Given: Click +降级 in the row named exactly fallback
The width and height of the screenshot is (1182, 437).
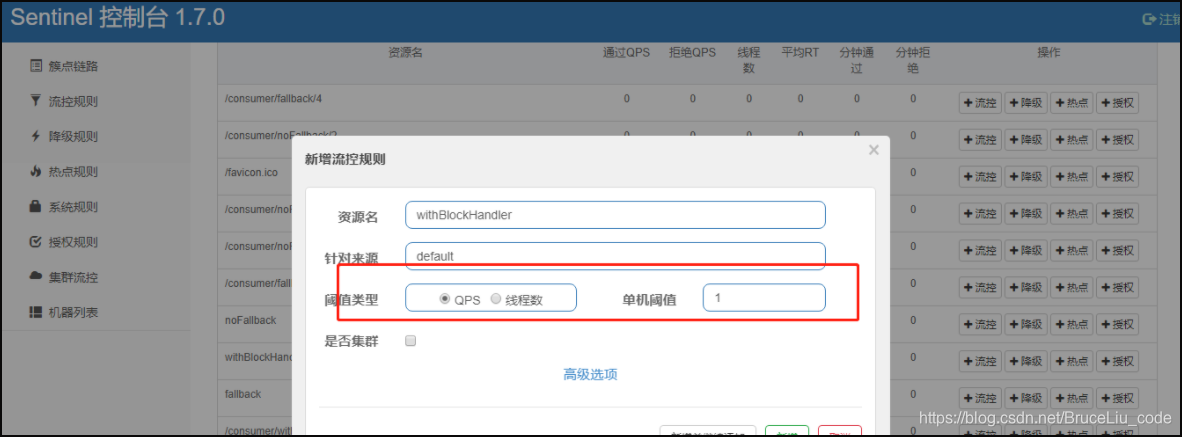Looking at the screenshot, I should point(1026,399).
